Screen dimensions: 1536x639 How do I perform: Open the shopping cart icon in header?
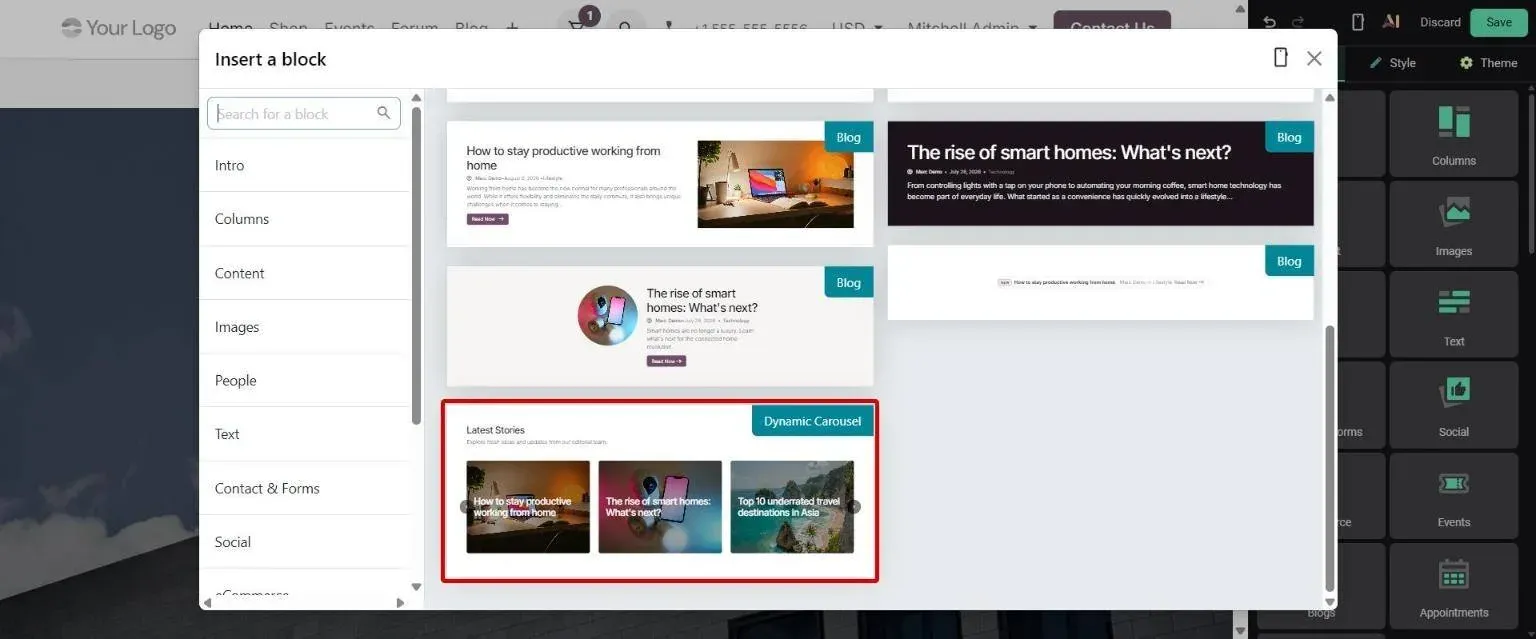(578, 28)
